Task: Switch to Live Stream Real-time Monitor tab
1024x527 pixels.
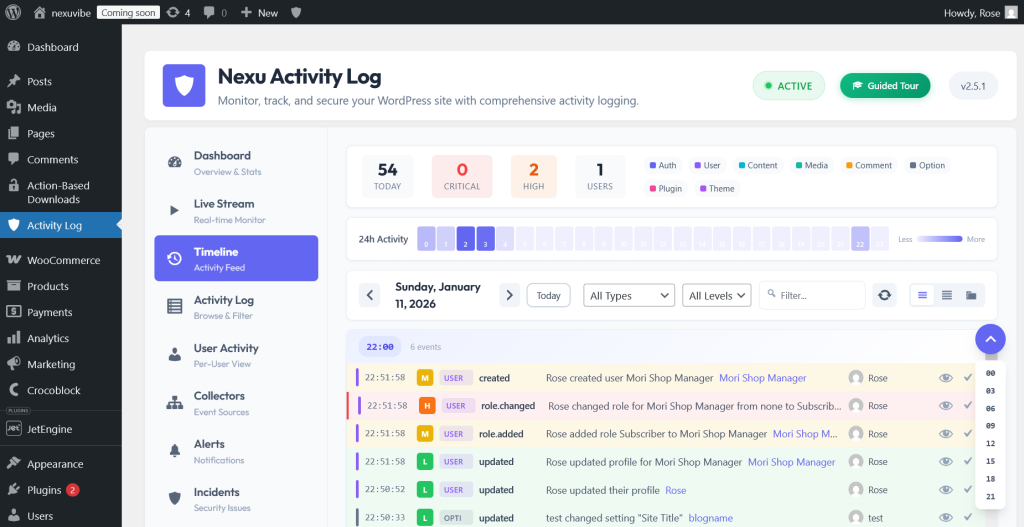Action: pyautogui.click(x=236, y=211)
